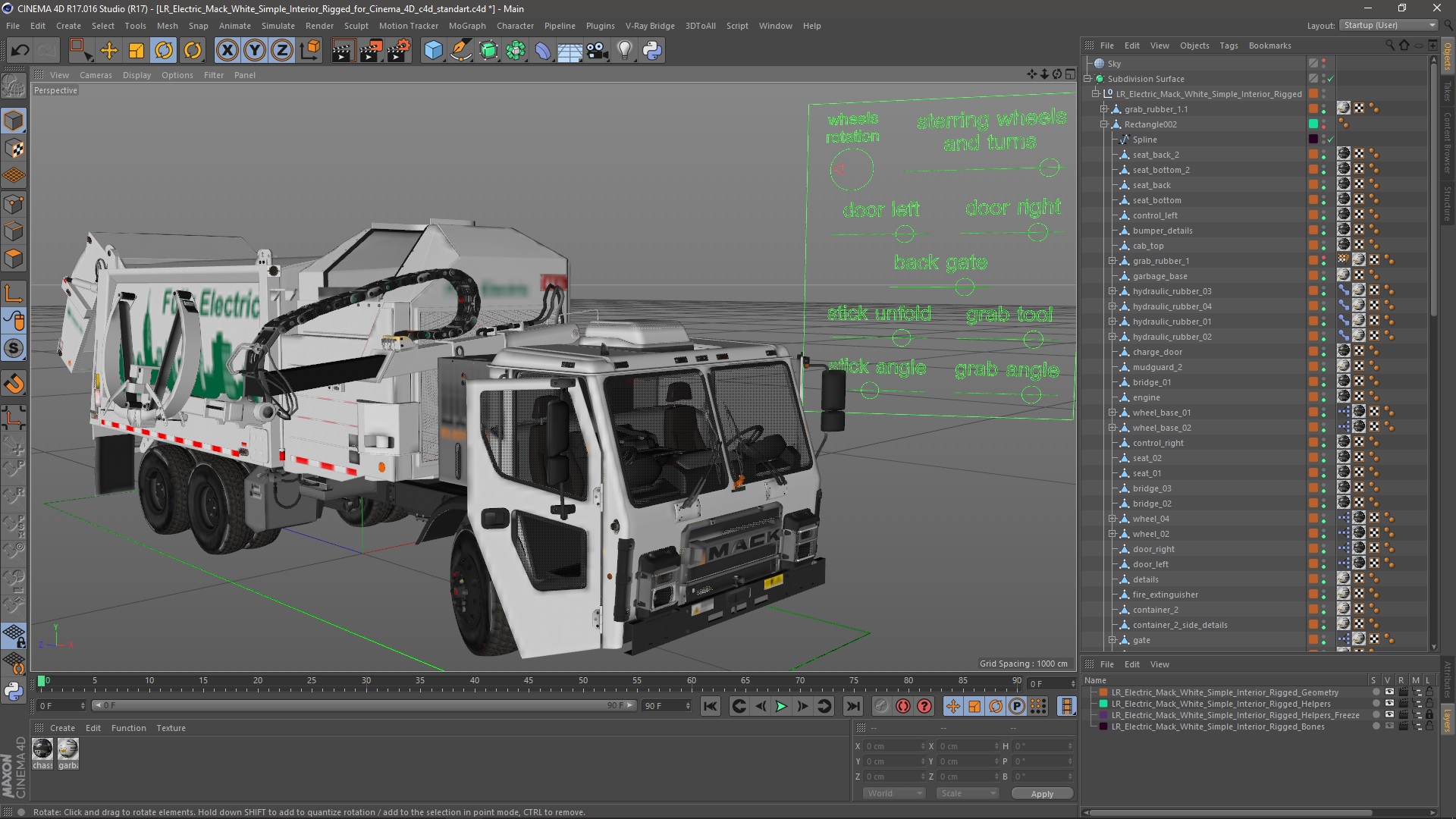The width and height of the screenshot is (1456, 819).
Task: Add a Cube primitive object
Action: [x=433, y=51]
